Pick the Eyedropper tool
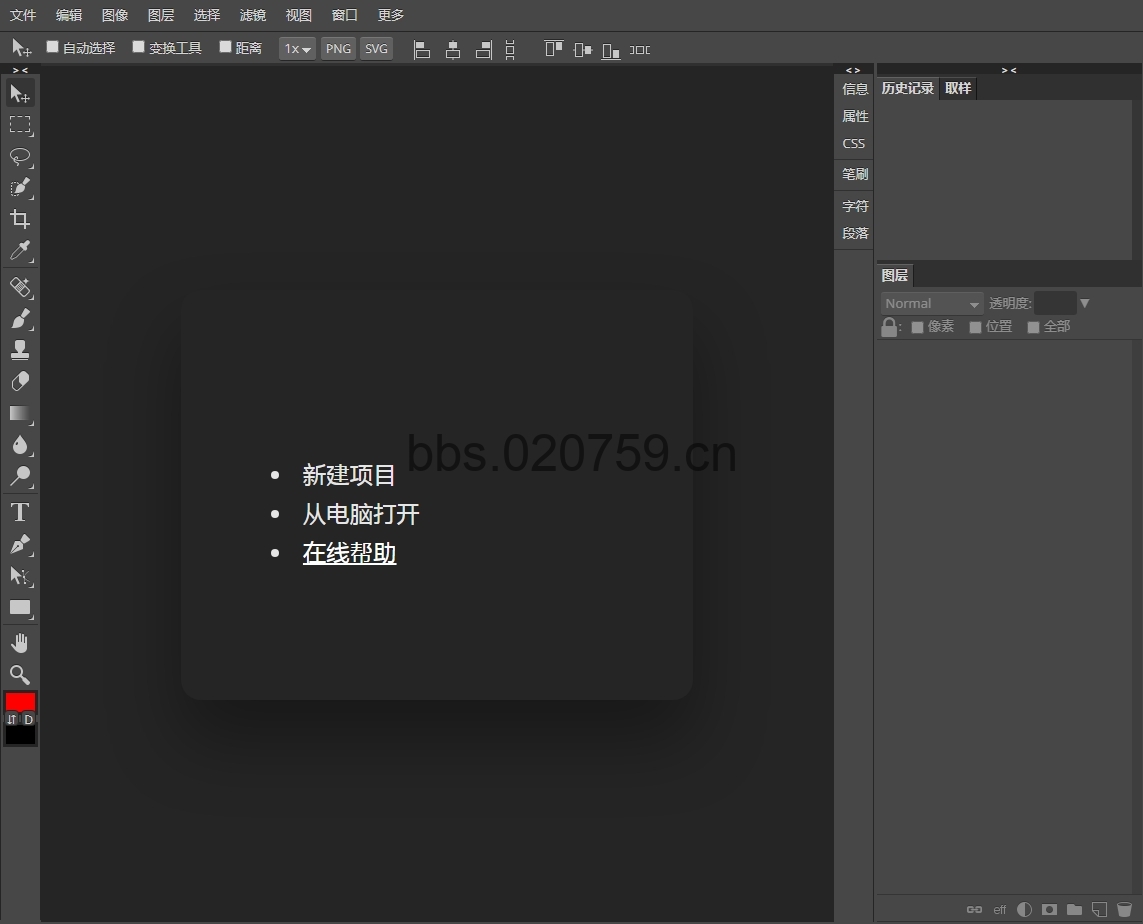This screenshot has height=924, width=1143. coord(20,250)
